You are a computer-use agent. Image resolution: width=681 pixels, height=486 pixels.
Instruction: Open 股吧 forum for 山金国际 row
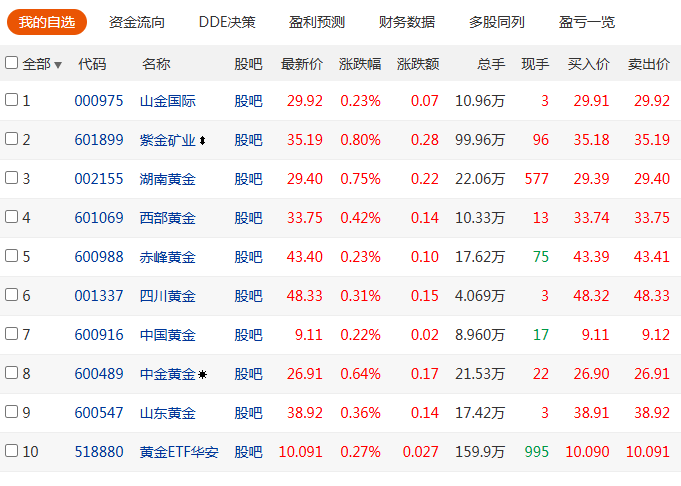point(248,101)
